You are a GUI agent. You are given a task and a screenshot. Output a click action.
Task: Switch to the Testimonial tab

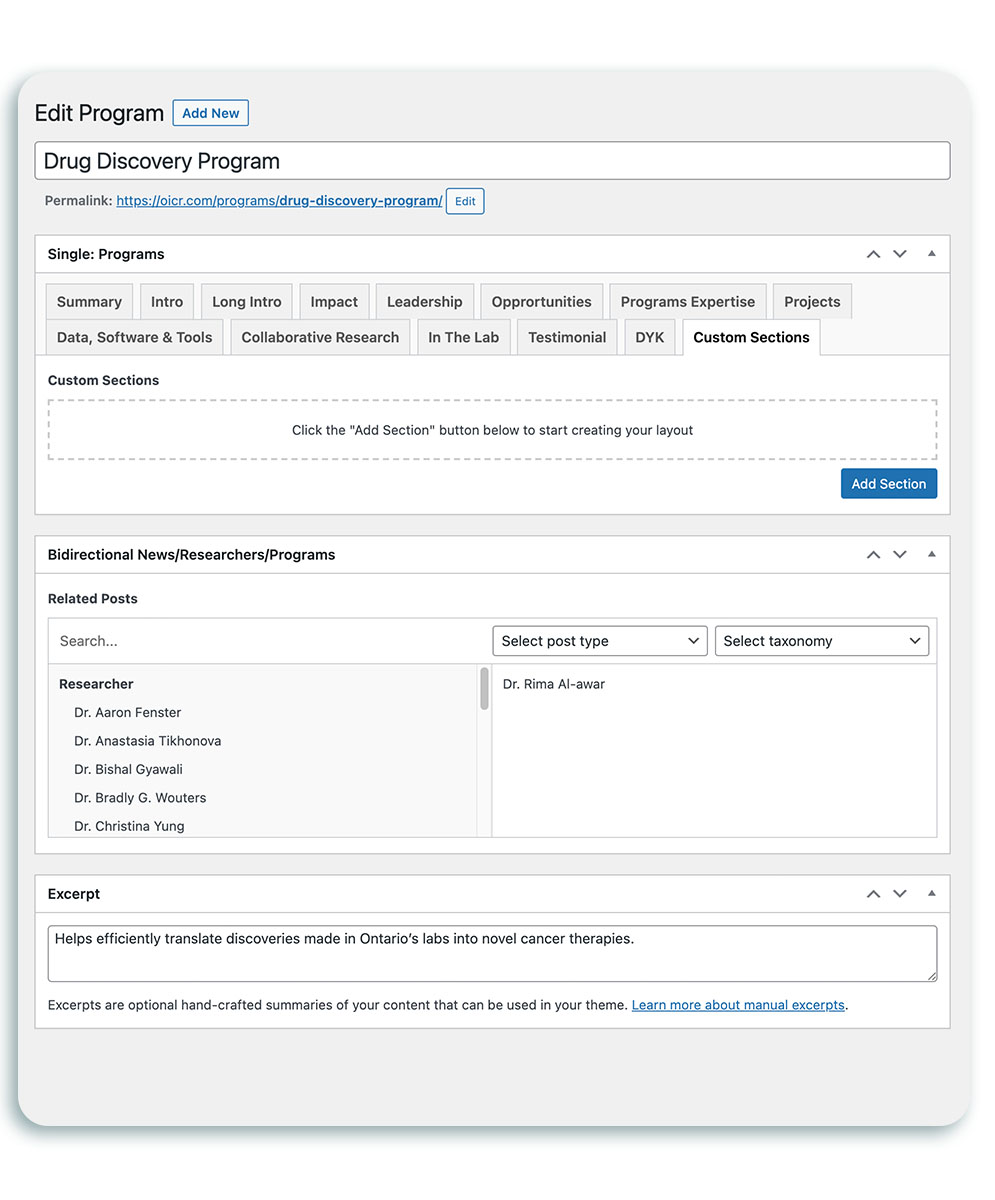click(567, 337)
